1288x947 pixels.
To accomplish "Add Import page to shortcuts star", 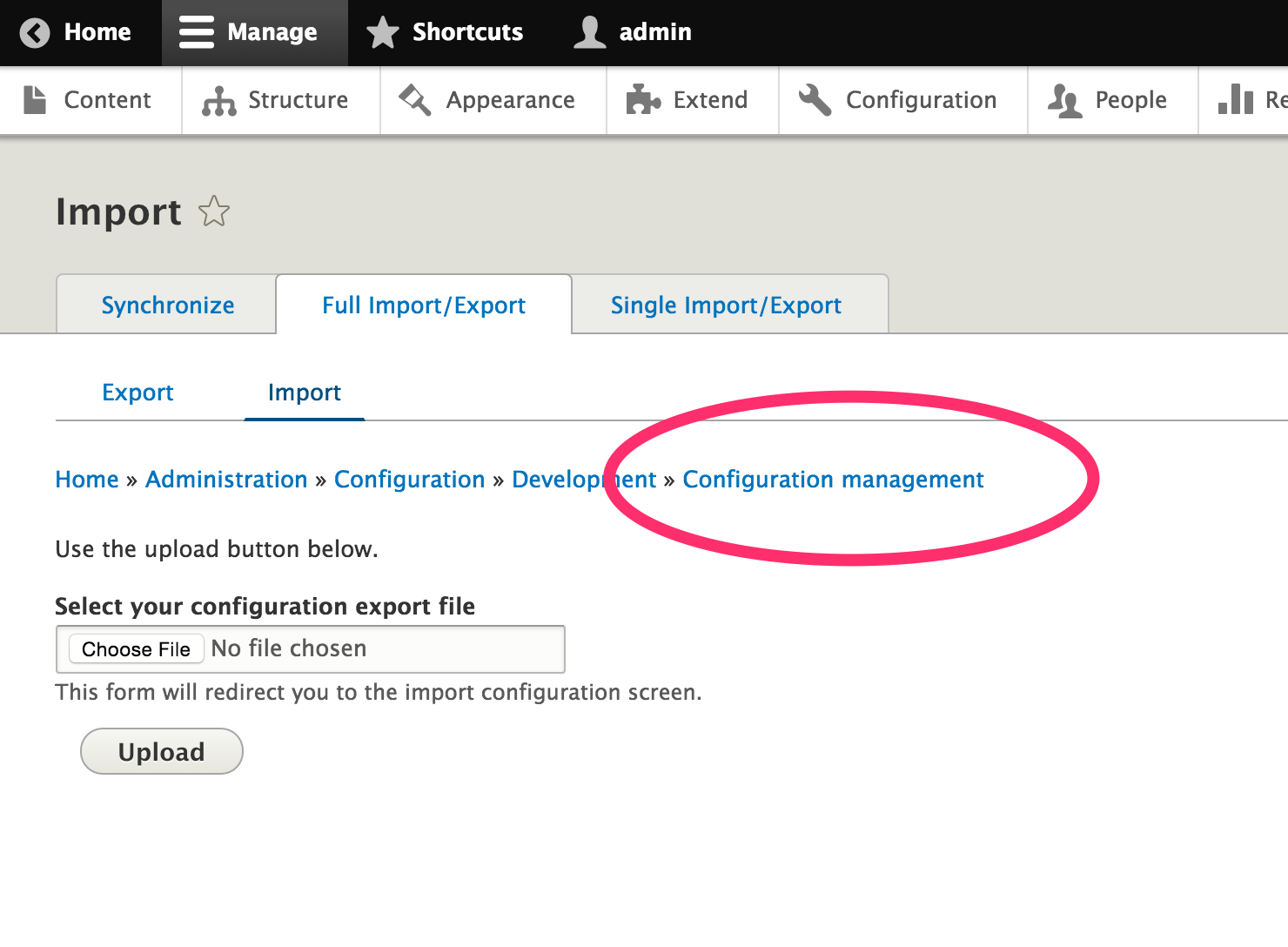I will pyautogui.click(x=214, y=212).
